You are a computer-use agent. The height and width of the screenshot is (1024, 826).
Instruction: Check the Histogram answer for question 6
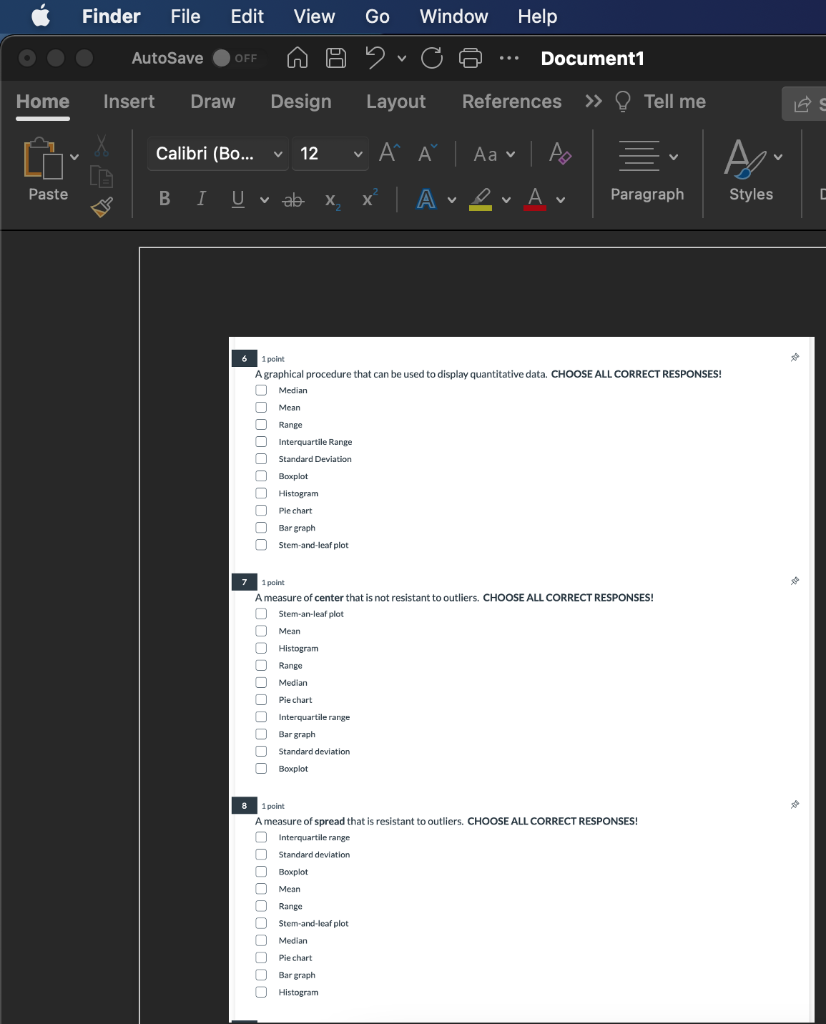click(x=261, y=493)
